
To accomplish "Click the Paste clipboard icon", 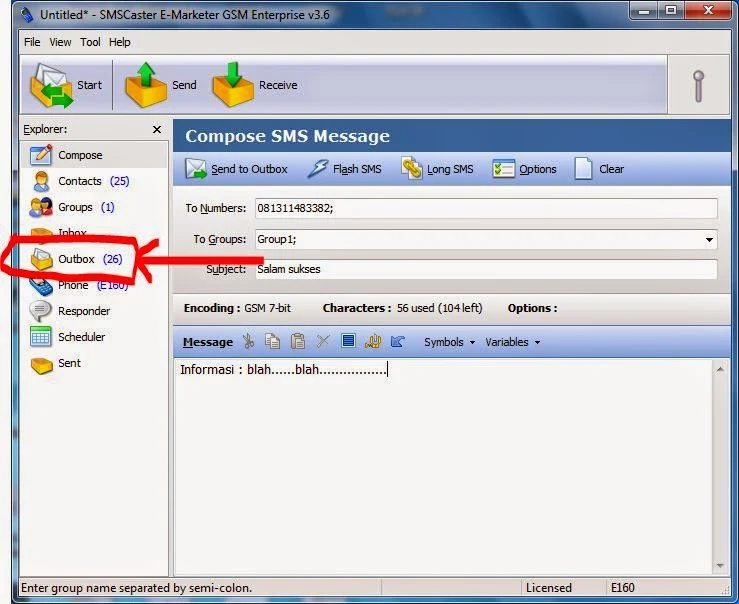I will pyautogui.click(x=297, y=341).
